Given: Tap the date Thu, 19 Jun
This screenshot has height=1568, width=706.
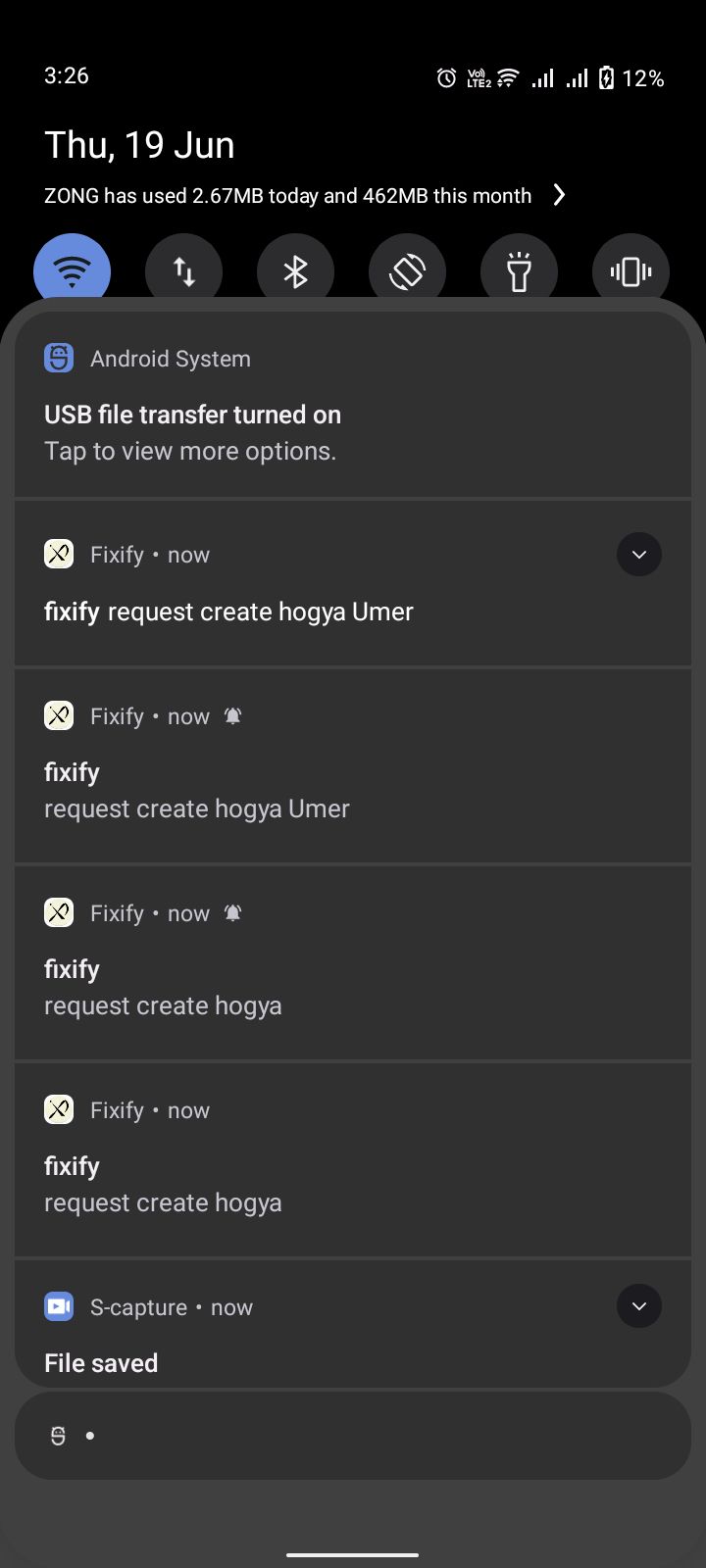Looking at the screenshot, I should tap(139, 145).
